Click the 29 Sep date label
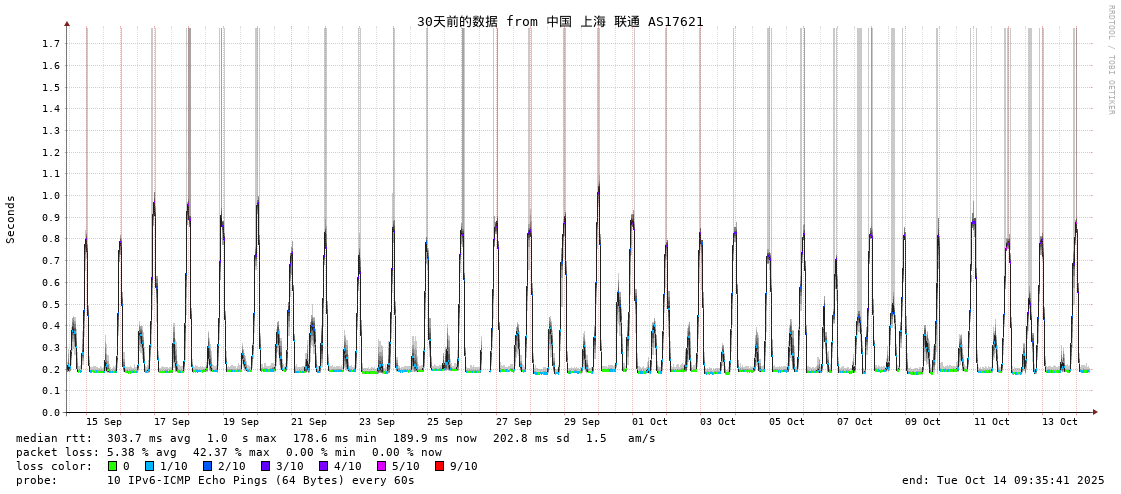1121x494 pixels. coord(581,422)
